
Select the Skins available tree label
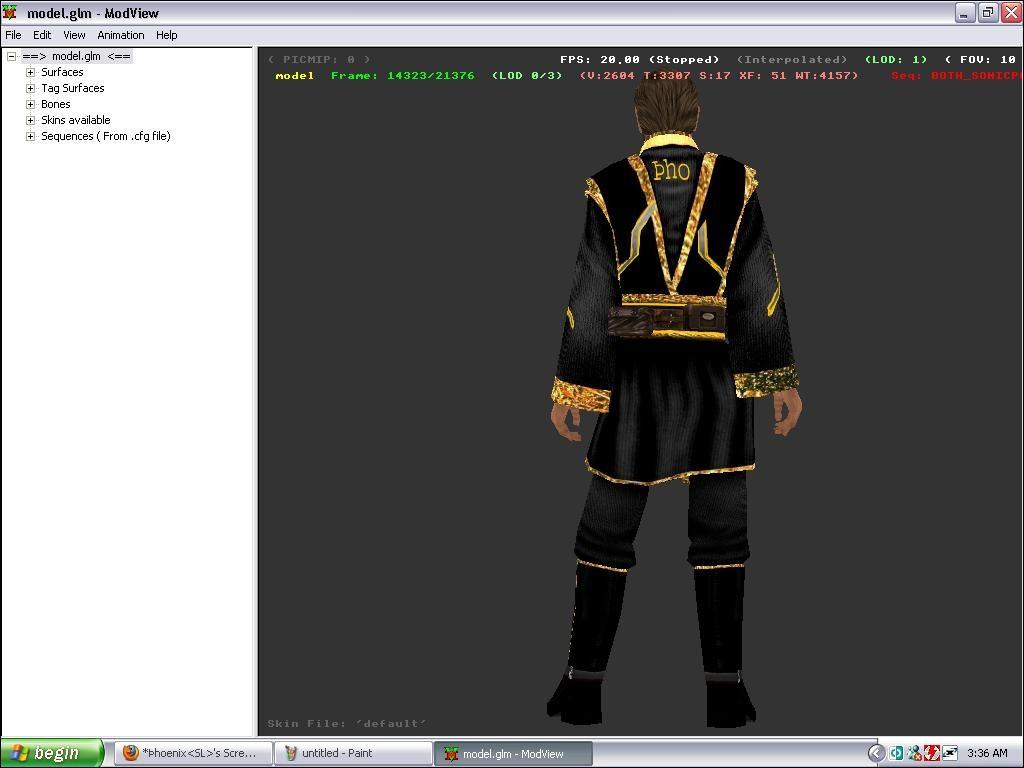[x=76, y=120]
